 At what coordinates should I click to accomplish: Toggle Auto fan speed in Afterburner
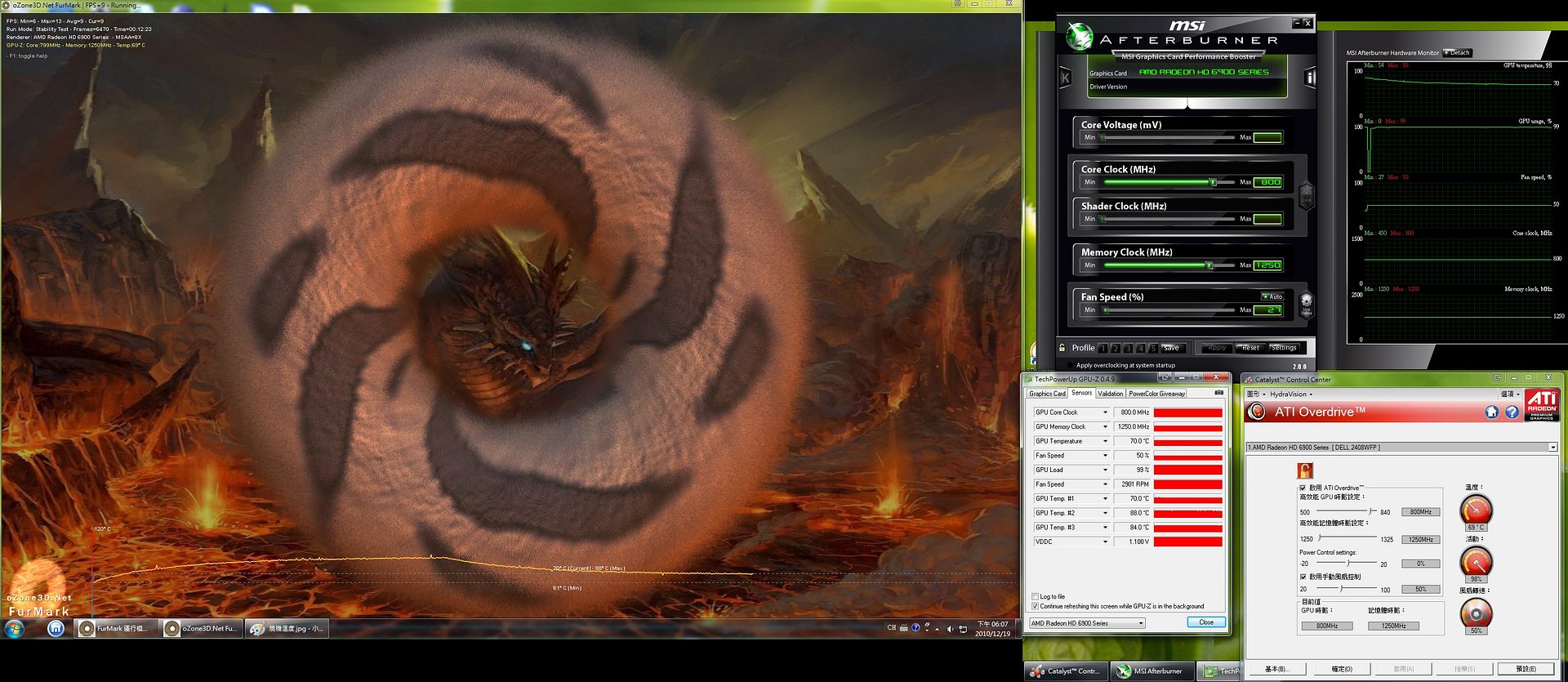(x=1272, y=296)
